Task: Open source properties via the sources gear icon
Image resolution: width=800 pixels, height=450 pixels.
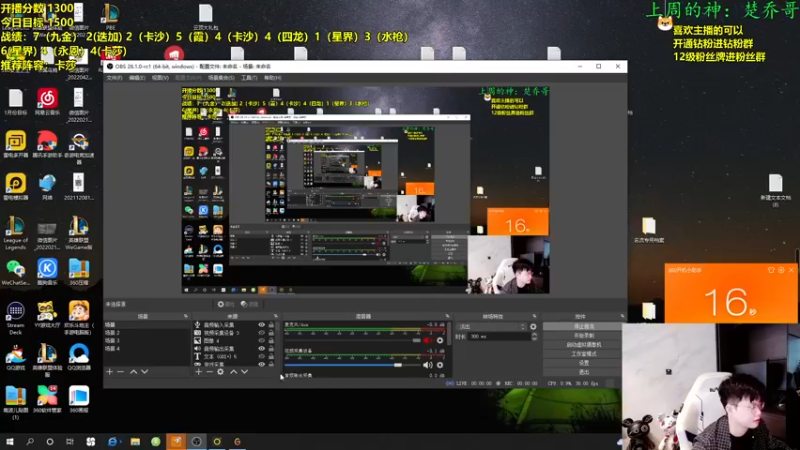Action: pyautogui.click(x=220, y=372)
